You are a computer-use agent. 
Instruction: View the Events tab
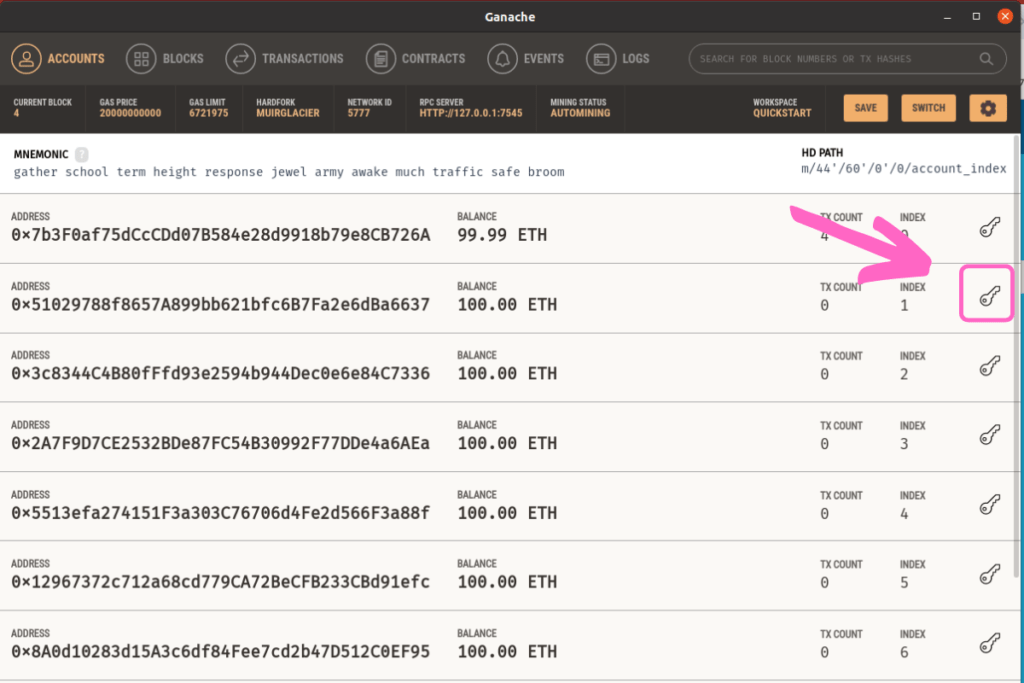pos(526,59)
